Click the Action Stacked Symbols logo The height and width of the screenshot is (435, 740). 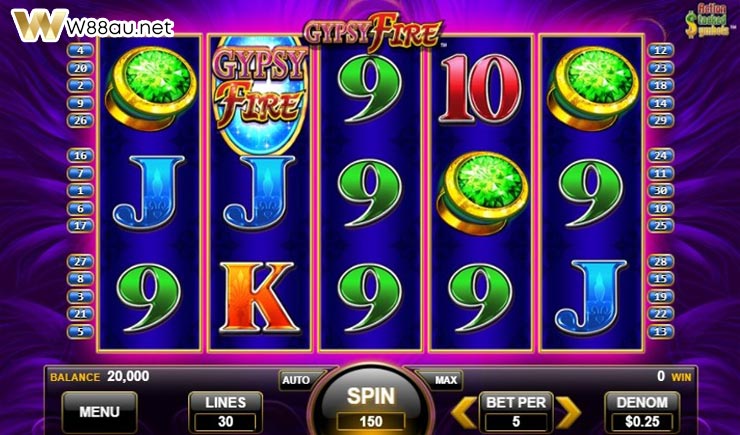[x=707, y=20]
